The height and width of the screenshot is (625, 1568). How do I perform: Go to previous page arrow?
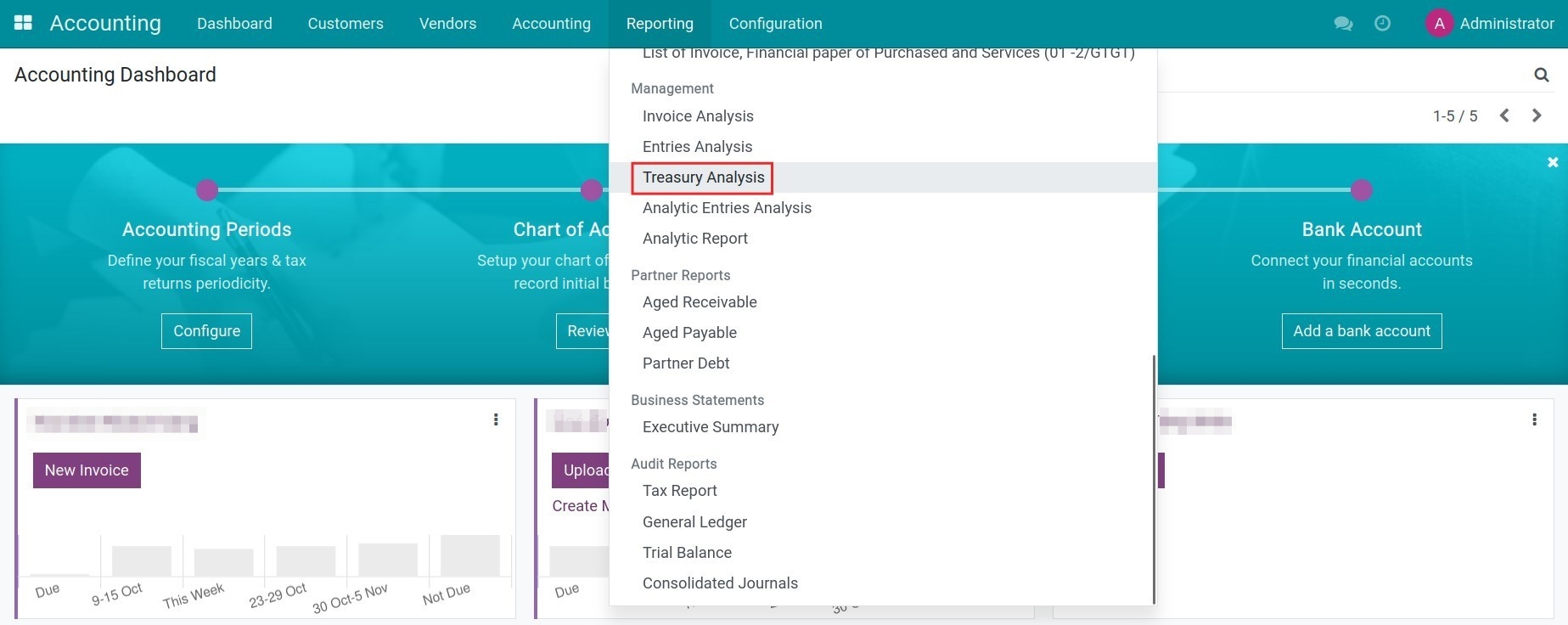[x=1504, y=115]
